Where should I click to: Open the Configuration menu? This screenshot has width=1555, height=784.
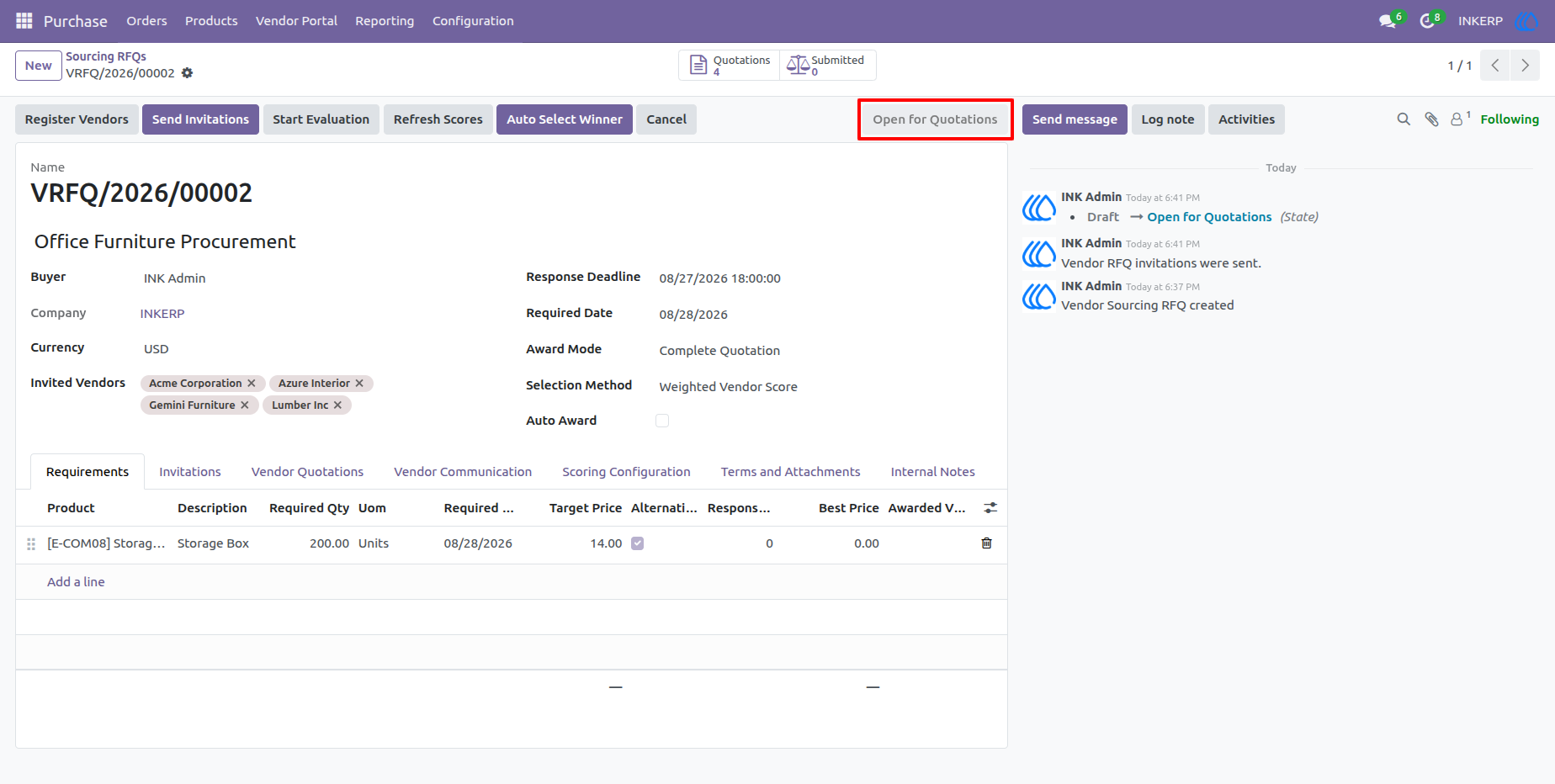[x=473, y=21]
